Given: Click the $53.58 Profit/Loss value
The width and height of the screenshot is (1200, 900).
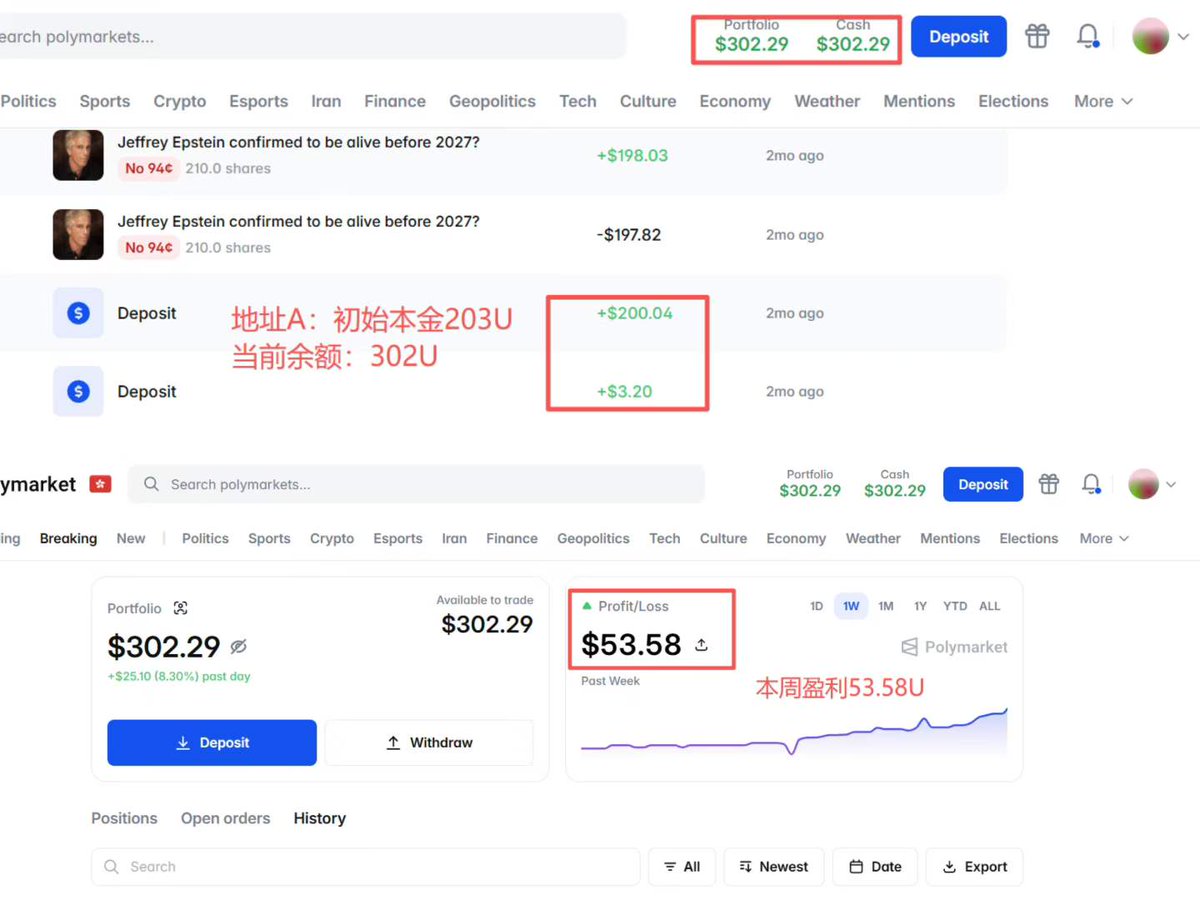Looking at the screenshot, I should click(631, 645).
